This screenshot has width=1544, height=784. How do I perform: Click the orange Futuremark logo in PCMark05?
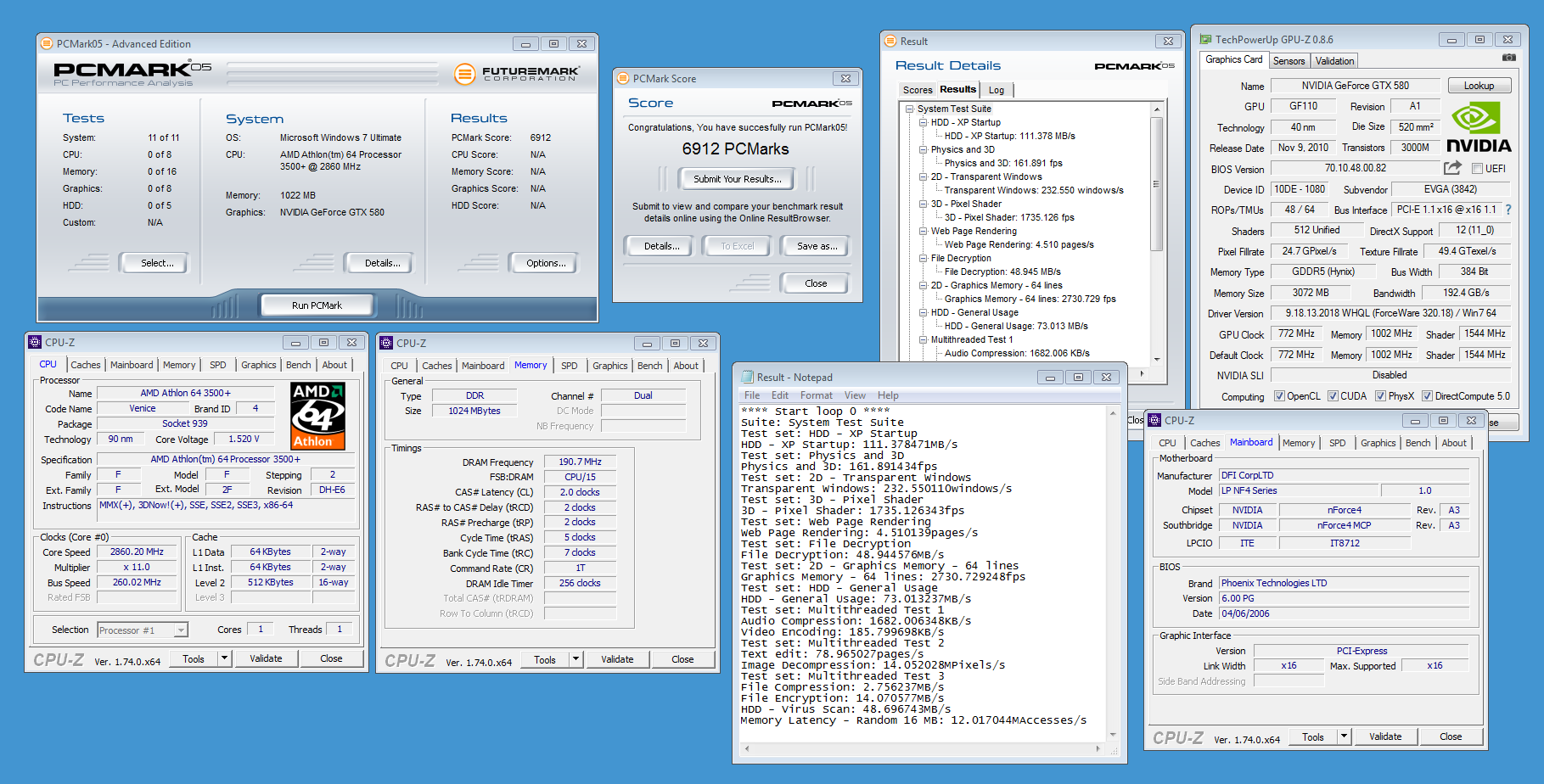[464, 74]
